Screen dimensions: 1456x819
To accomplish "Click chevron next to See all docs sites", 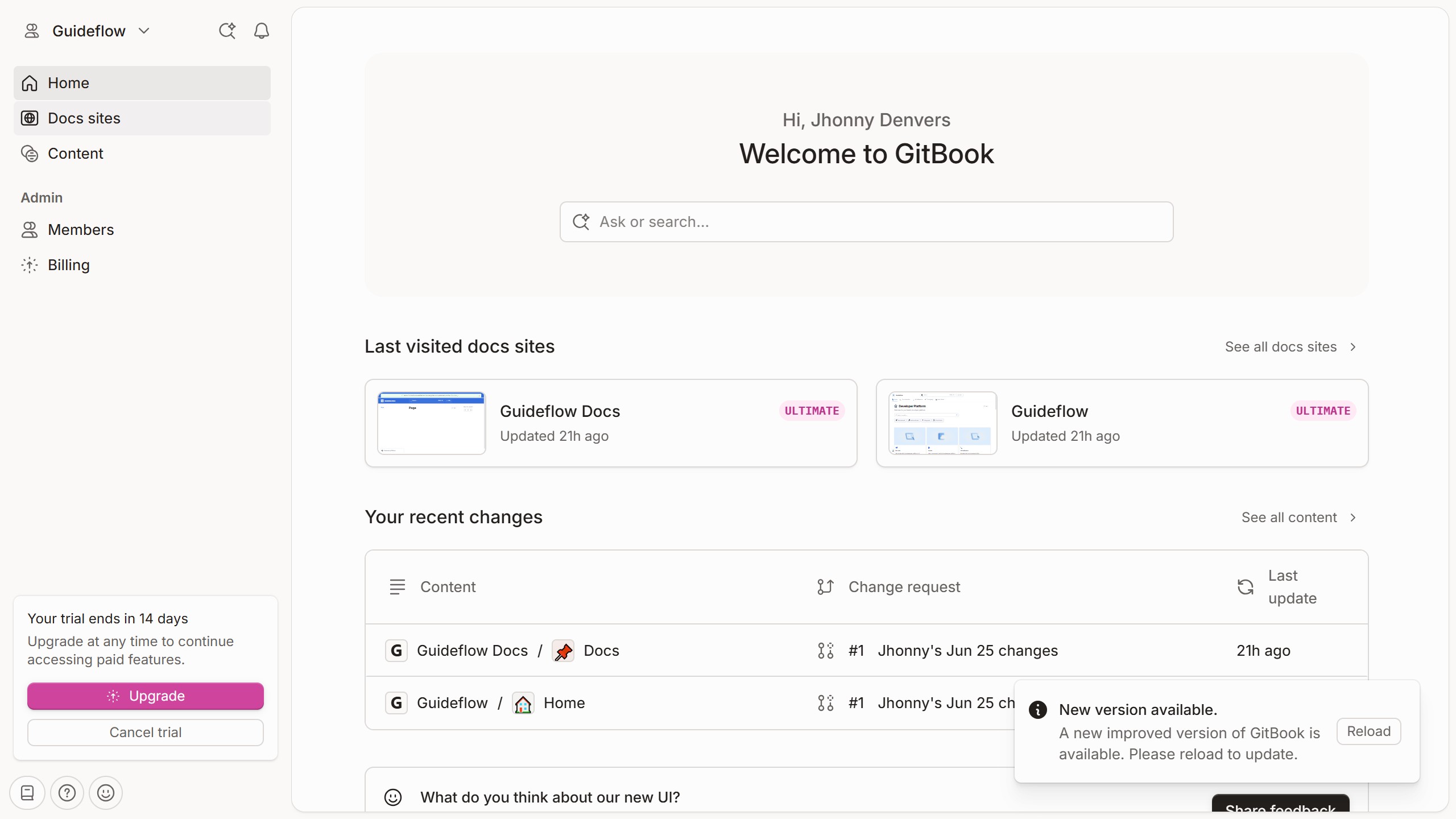I will click(1353, 347).
